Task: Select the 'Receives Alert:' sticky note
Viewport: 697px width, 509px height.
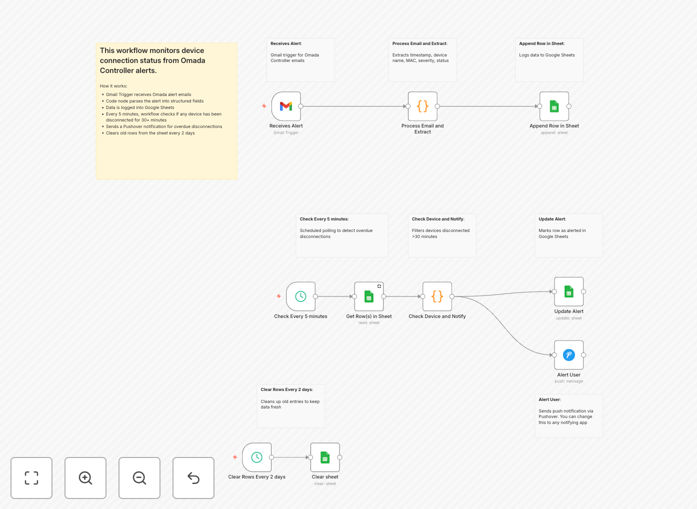Action: [300, 60]
